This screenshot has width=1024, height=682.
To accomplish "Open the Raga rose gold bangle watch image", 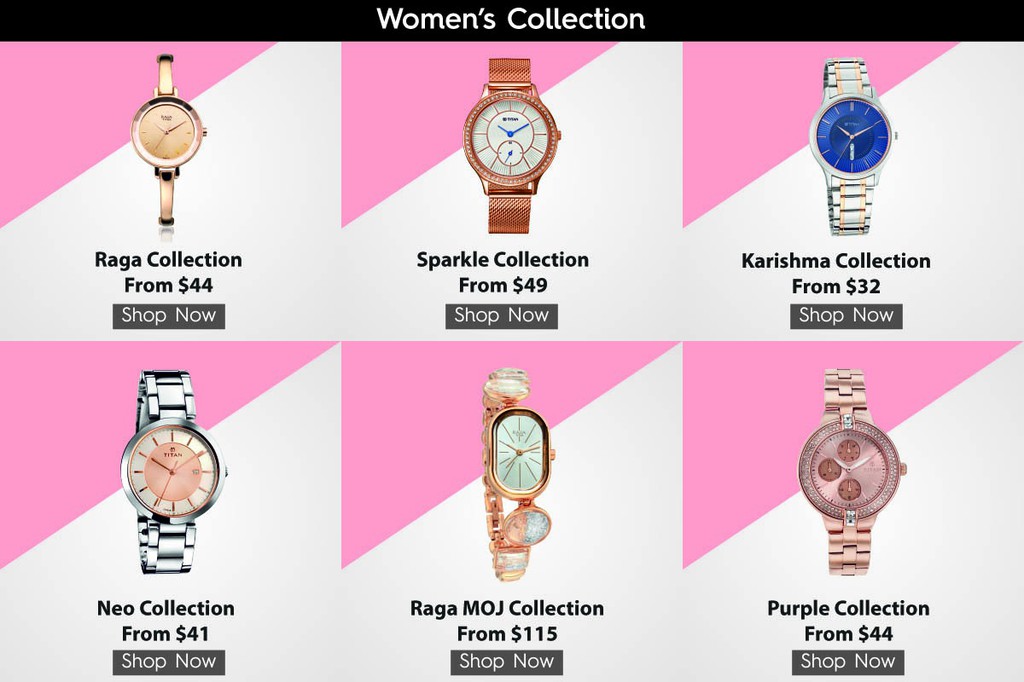I will (x=168, y=145).
